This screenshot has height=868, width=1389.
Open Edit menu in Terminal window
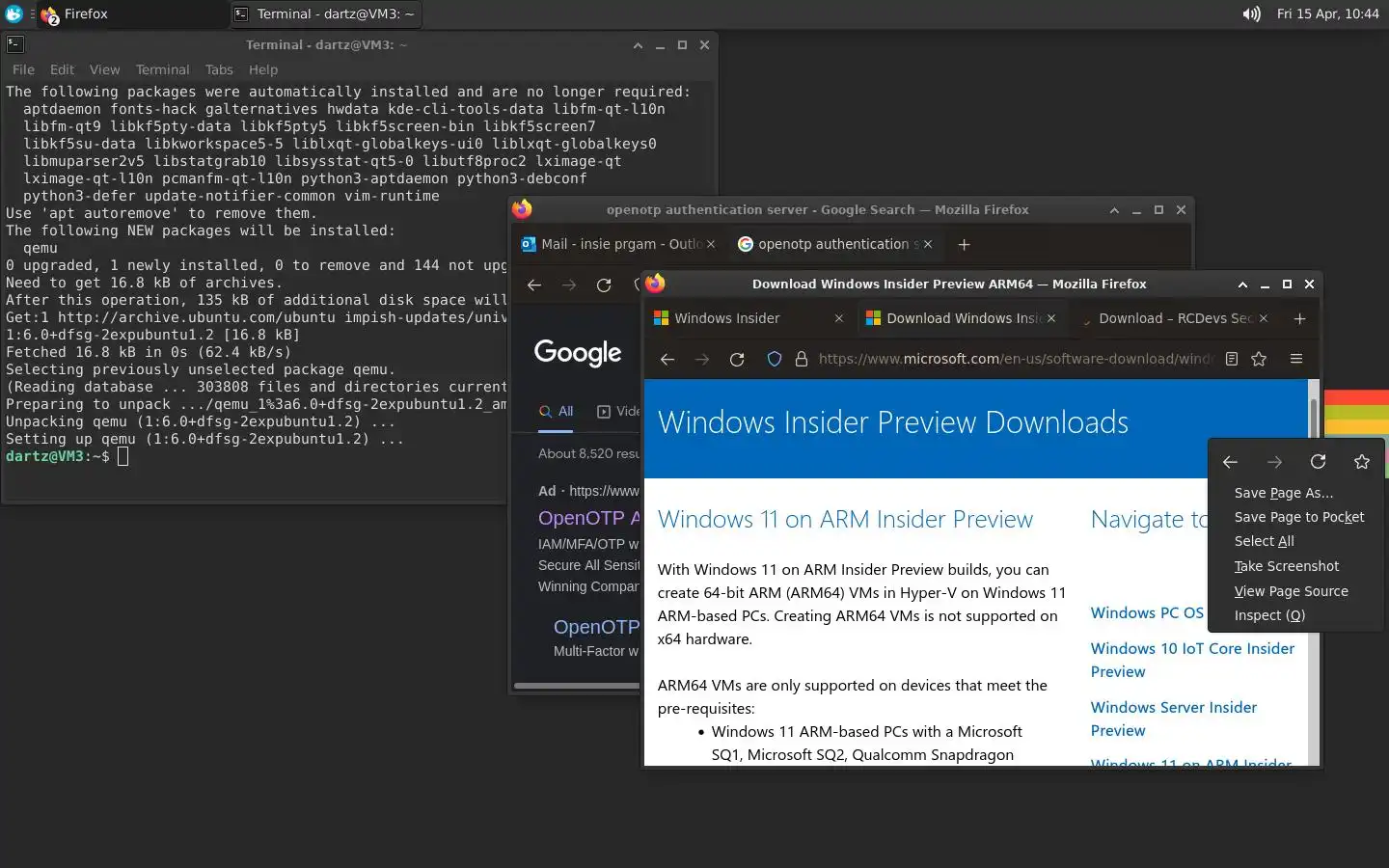[62, 69]
